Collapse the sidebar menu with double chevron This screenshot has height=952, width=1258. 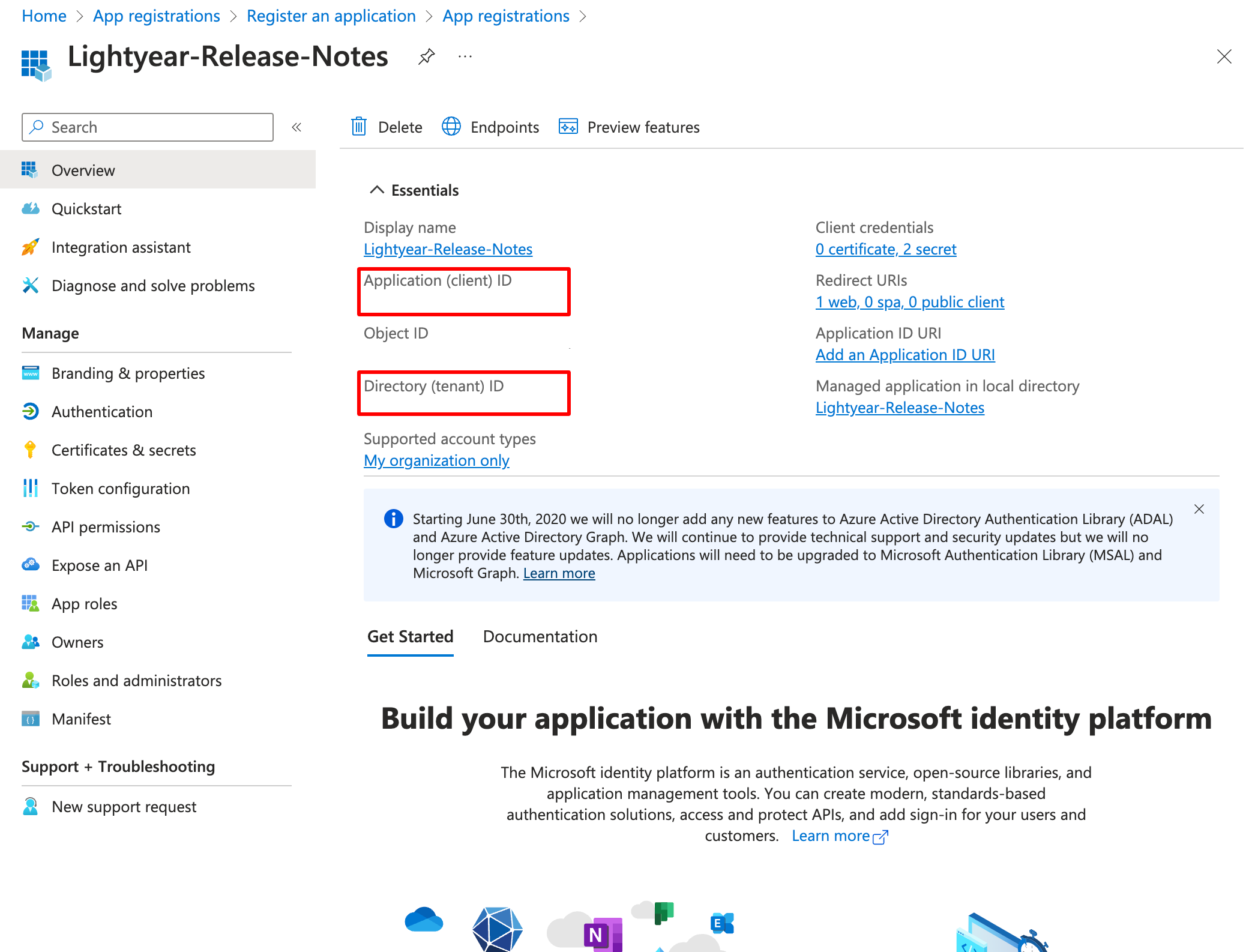pos(296,127)
